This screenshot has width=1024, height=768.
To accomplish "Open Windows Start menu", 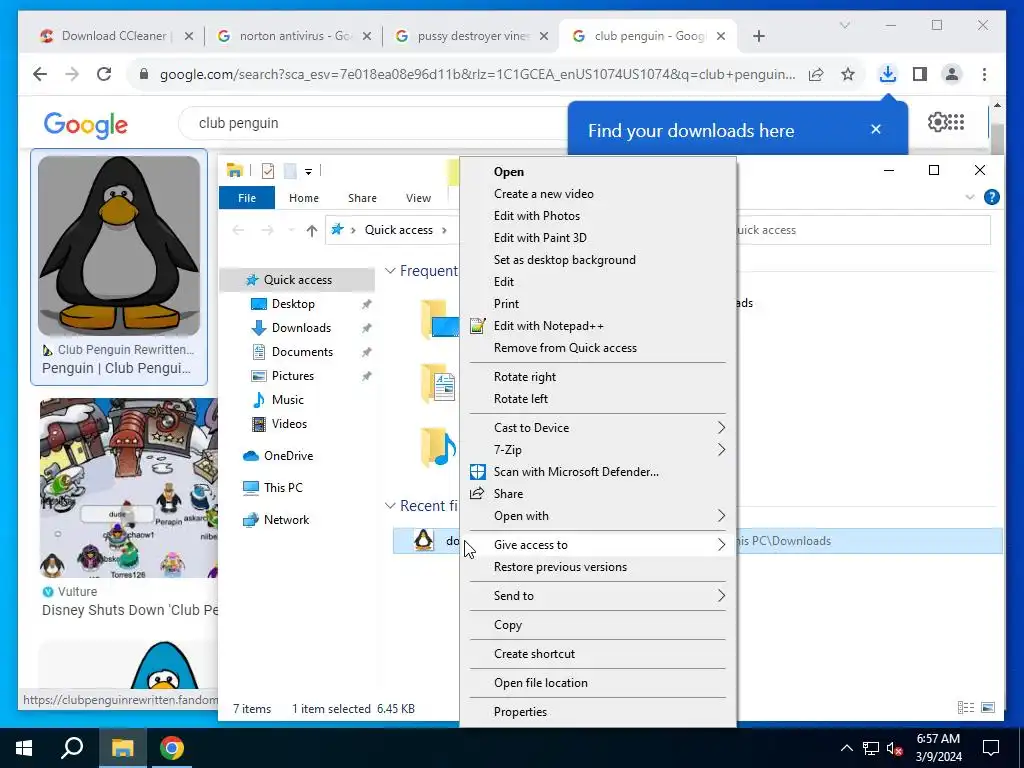I will coord(24,748).
